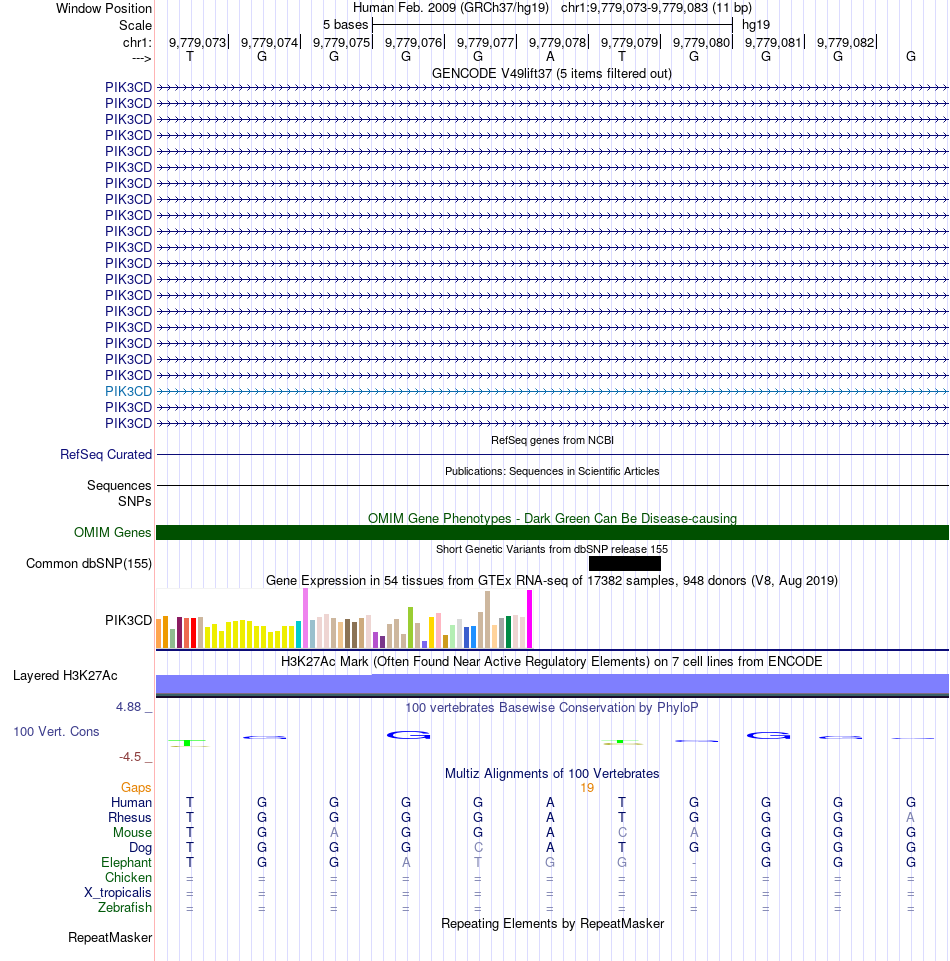Click the hg19 assembly label by the scale bar
The image size is (950, 961).
pos(756,25)
